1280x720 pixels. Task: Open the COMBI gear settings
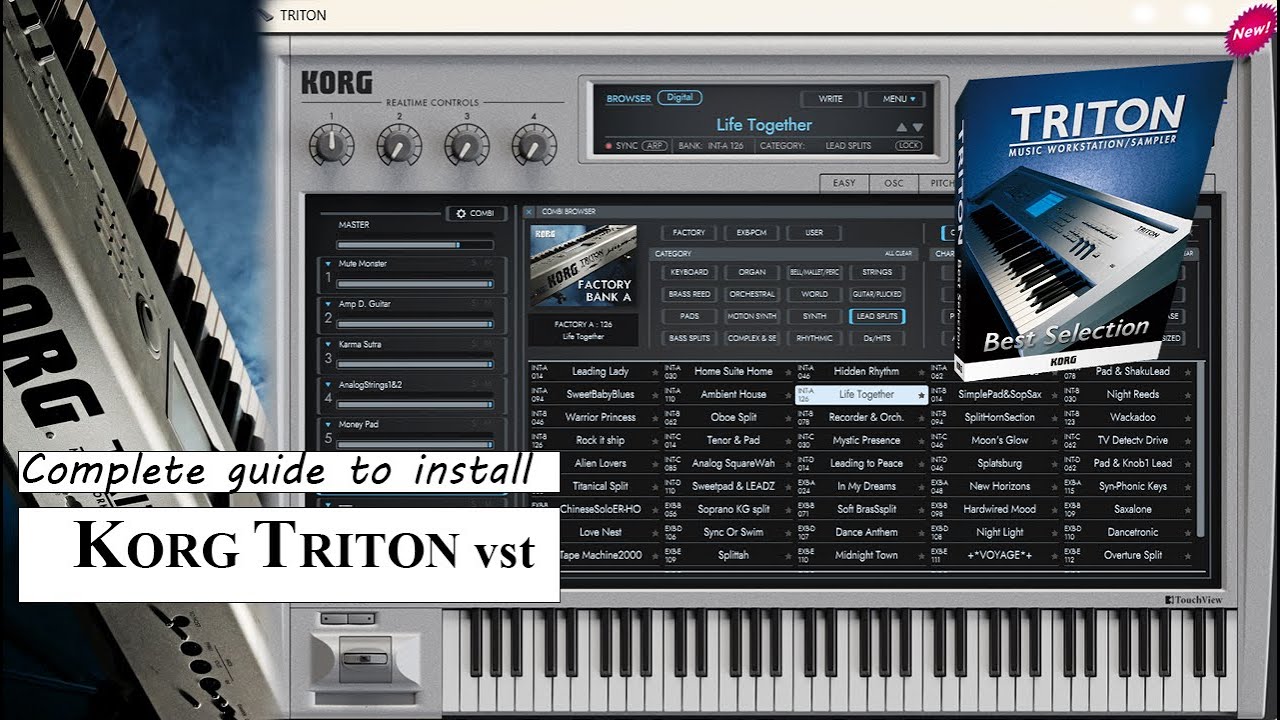[476, 213]
